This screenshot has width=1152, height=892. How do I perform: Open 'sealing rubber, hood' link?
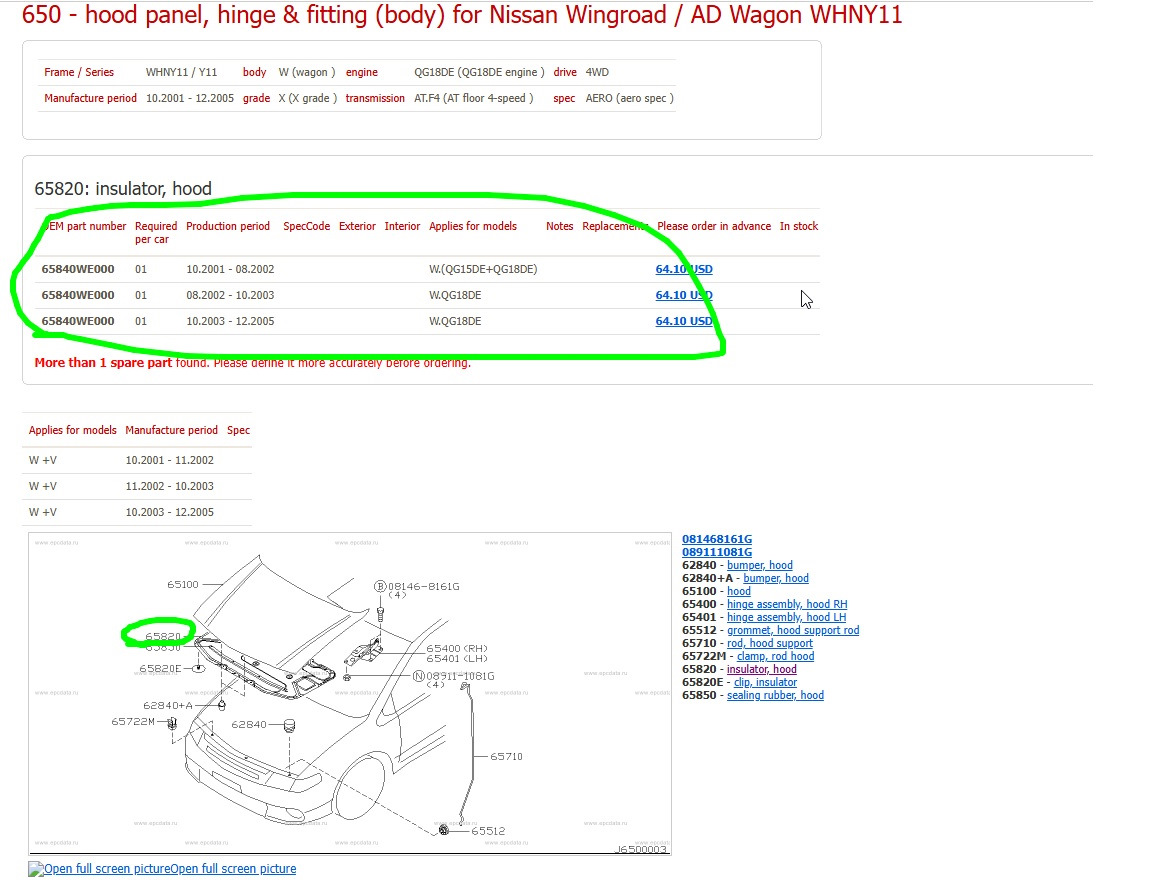775,695
